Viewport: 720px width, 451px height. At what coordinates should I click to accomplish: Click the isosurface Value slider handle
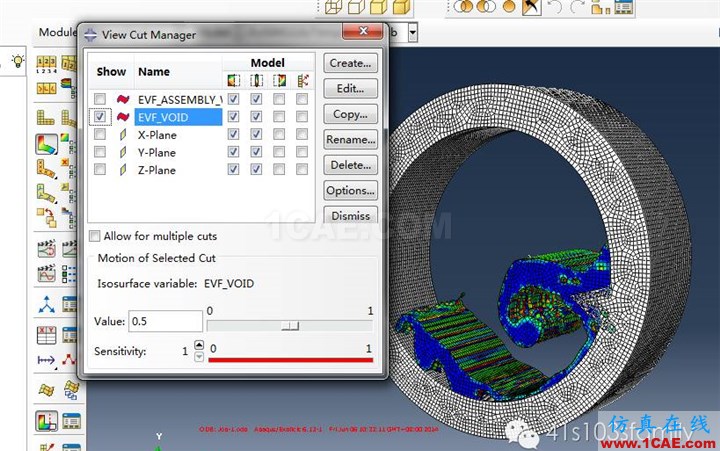290,326
